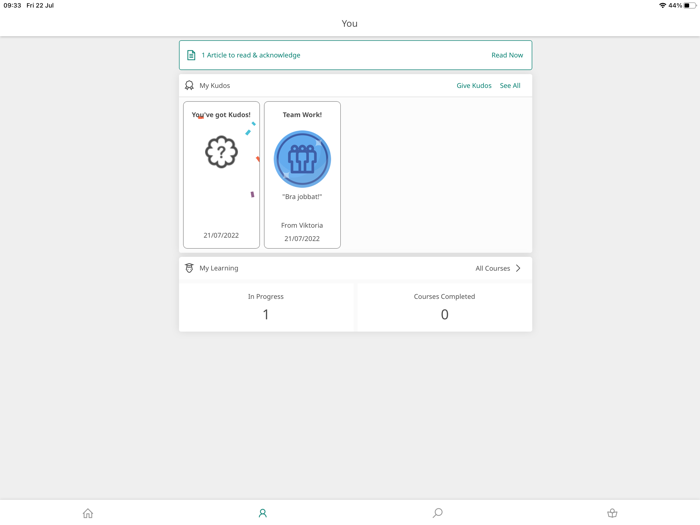Open the You've got Kudos! card
The image size is (700, 525).
pos(221,175)
